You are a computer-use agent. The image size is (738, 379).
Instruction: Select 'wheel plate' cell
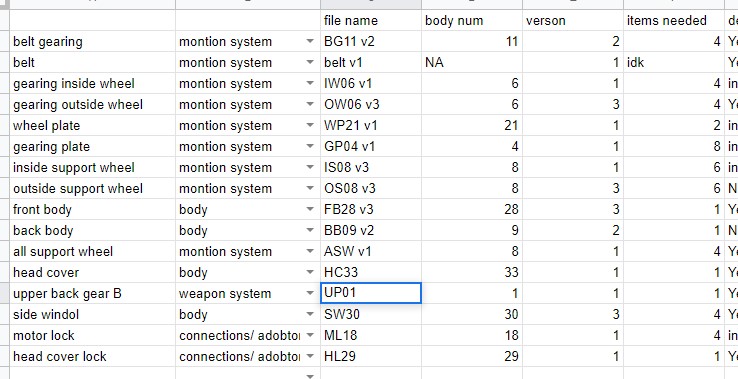[x=93, y=125]
